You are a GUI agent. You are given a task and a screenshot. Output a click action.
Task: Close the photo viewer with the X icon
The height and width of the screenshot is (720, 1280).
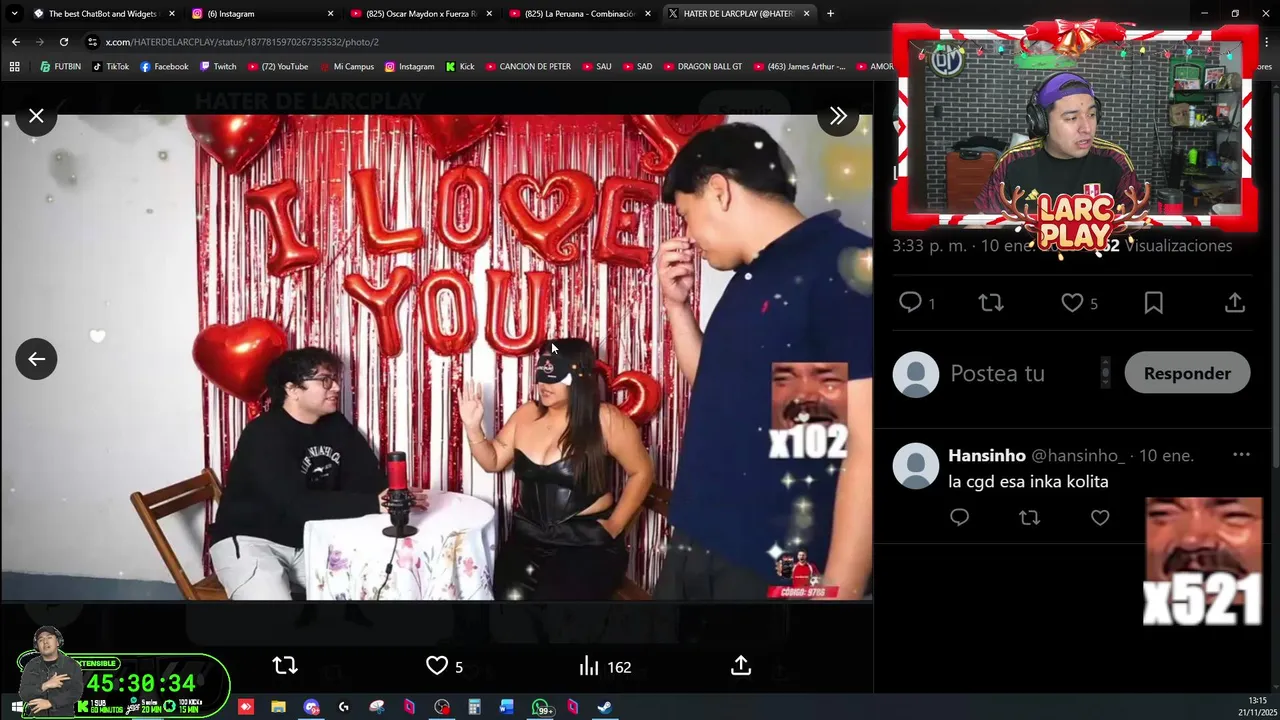pos(36,117)
